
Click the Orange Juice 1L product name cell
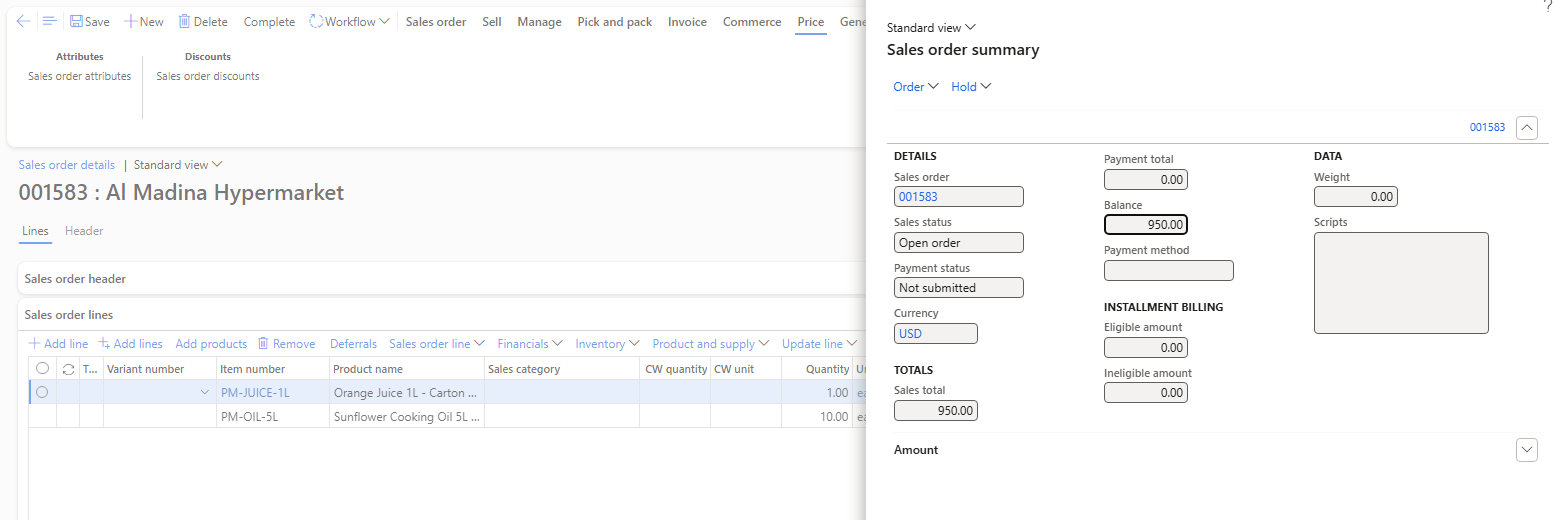click(x=406, y=393)
